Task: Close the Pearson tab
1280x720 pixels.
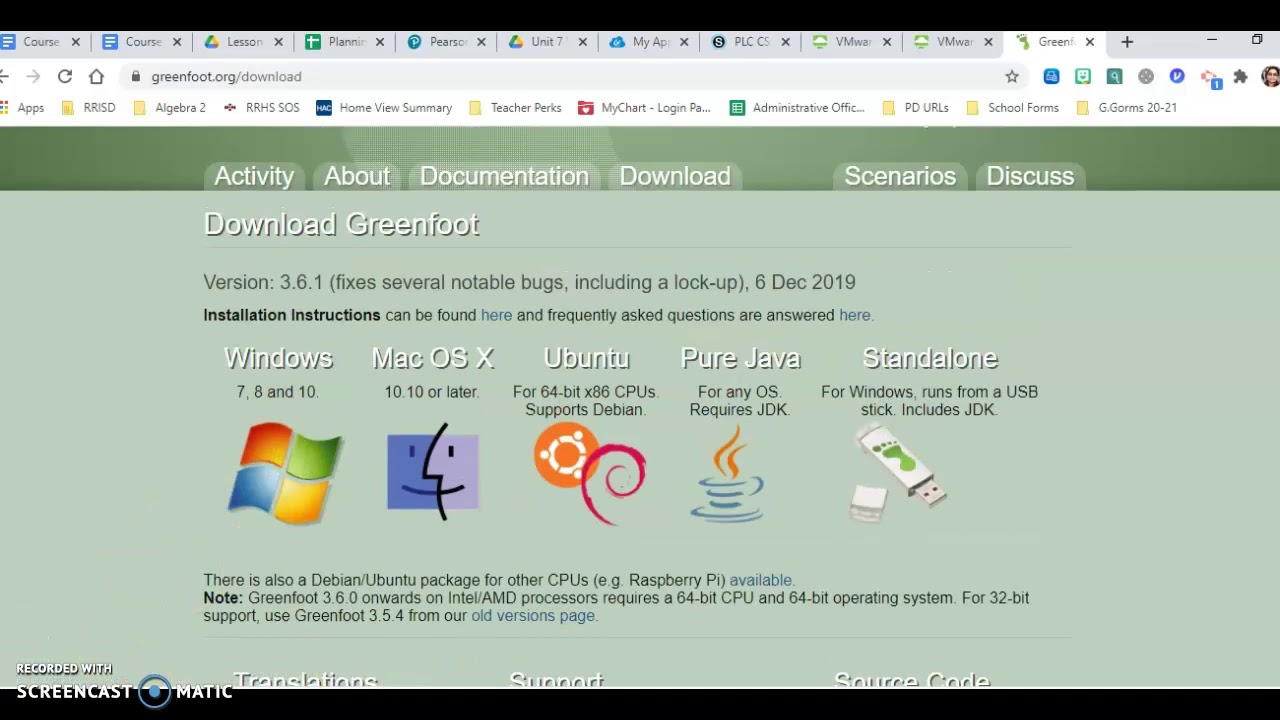Action: (481, 42)
